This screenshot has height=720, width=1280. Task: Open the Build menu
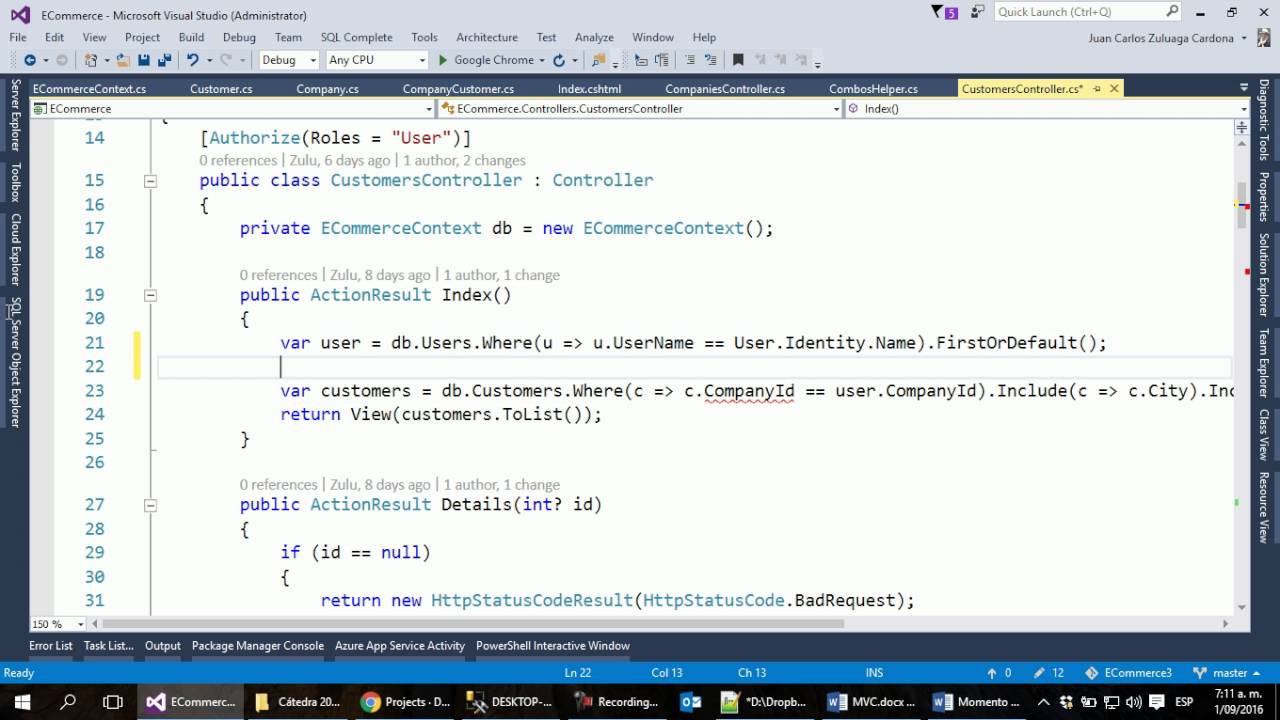point(191,37)
